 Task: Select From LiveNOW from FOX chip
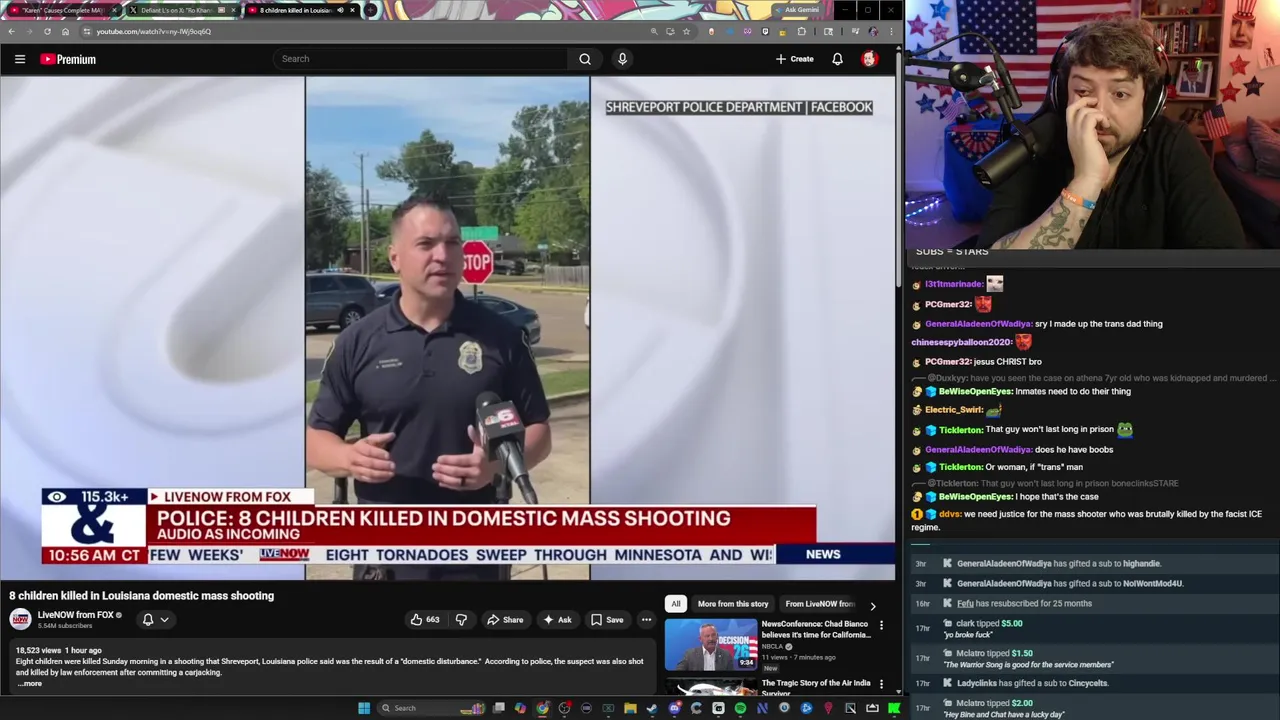(x=820, y=604)
